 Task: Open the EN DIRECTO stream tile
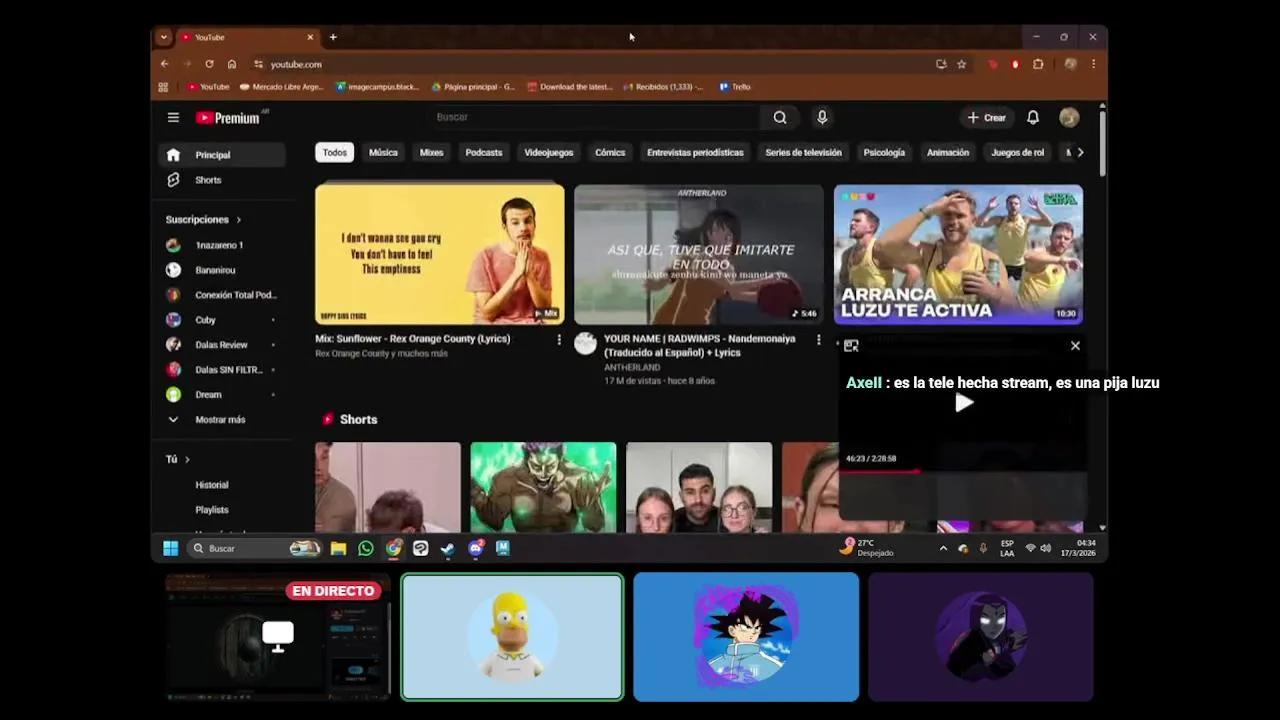coord(278,637)
